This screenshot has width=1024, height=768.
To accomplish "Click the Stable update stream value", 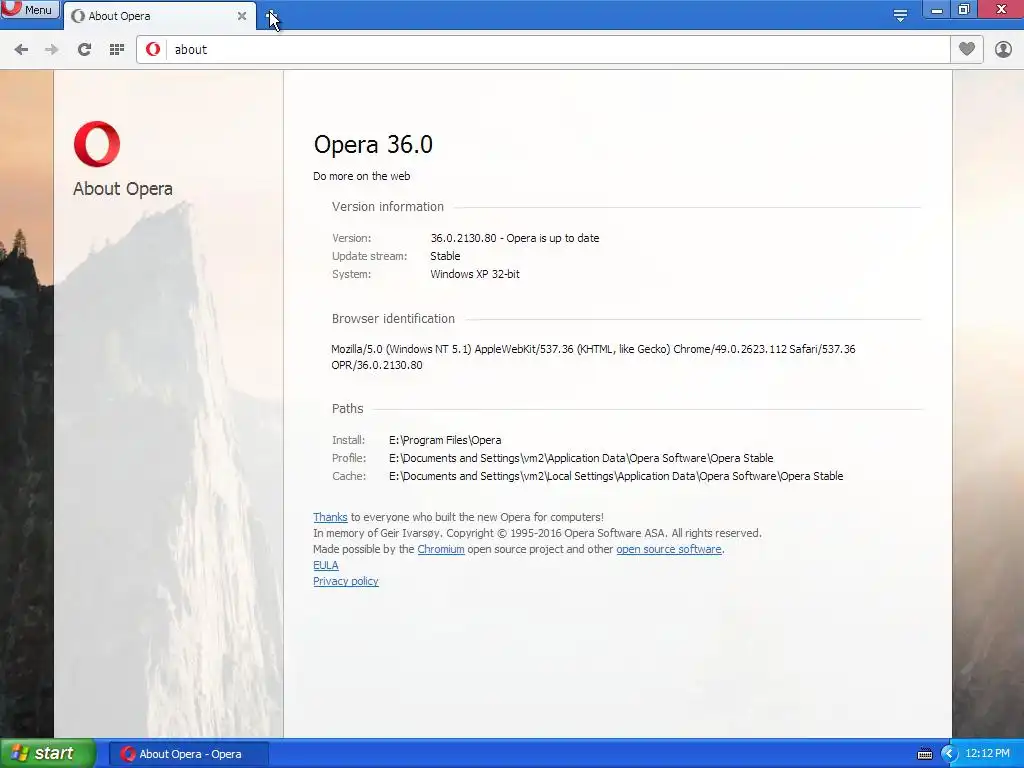I will [x=445, y=256].
